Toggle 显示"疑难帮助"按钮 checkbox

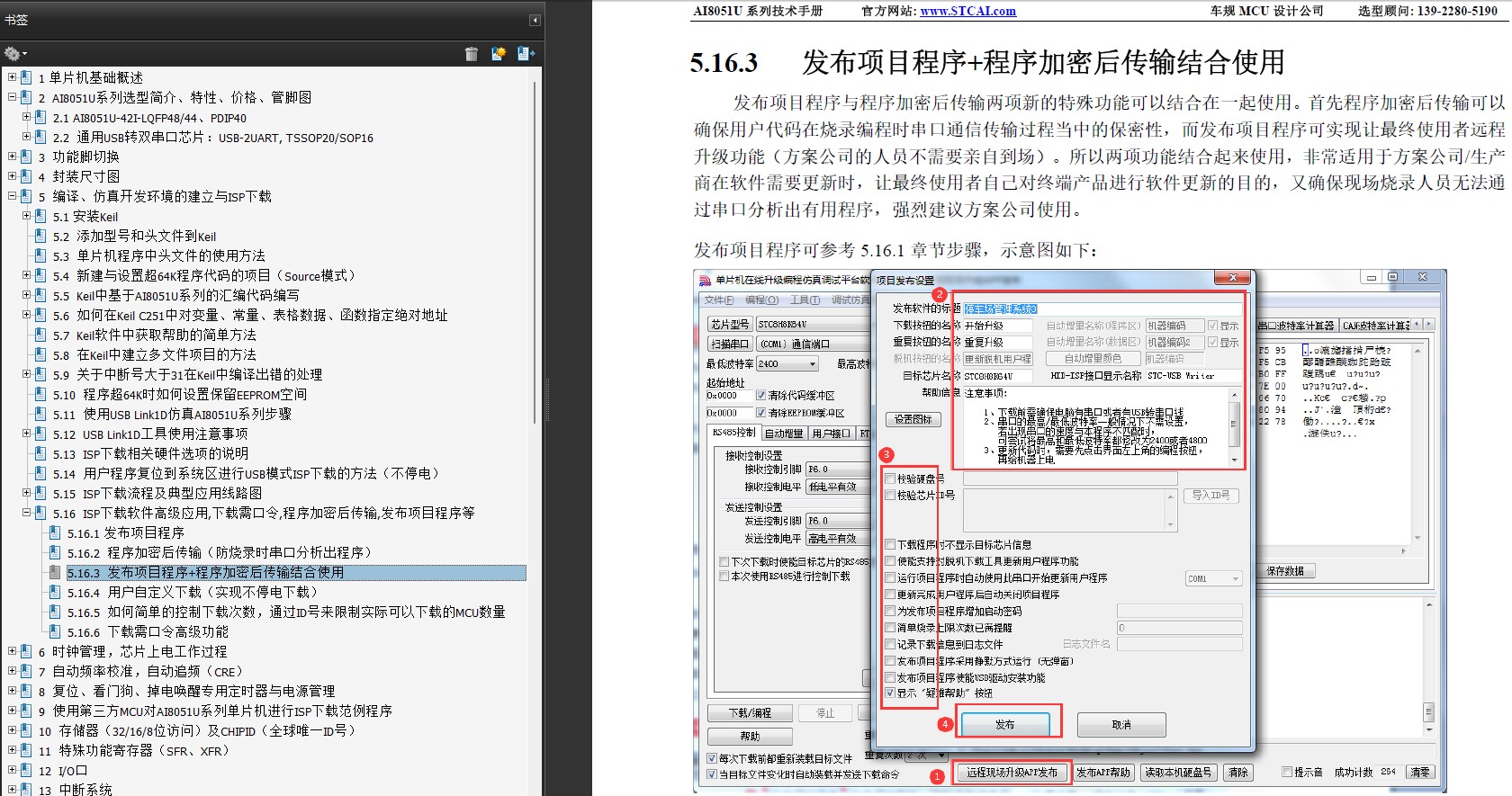tap(890, 693)
